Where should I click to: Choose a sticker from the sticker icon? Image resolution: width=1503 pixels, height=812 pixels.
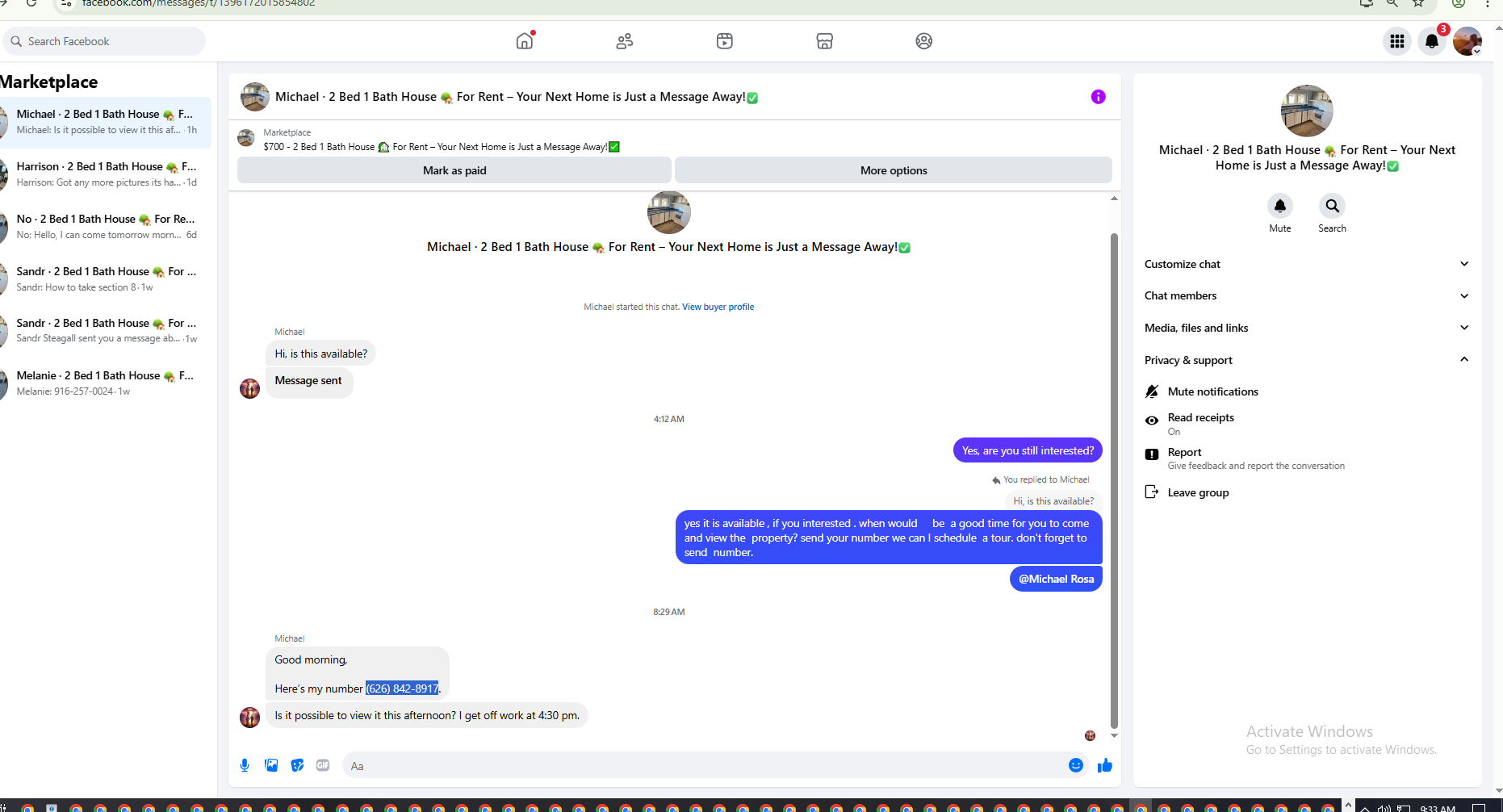click(297, 765)
